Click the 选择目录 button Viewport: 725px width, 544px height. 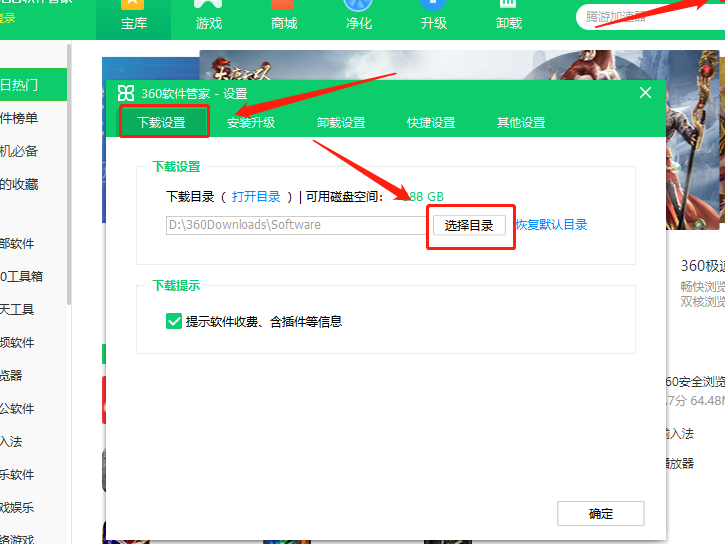[x=469, y=226]
